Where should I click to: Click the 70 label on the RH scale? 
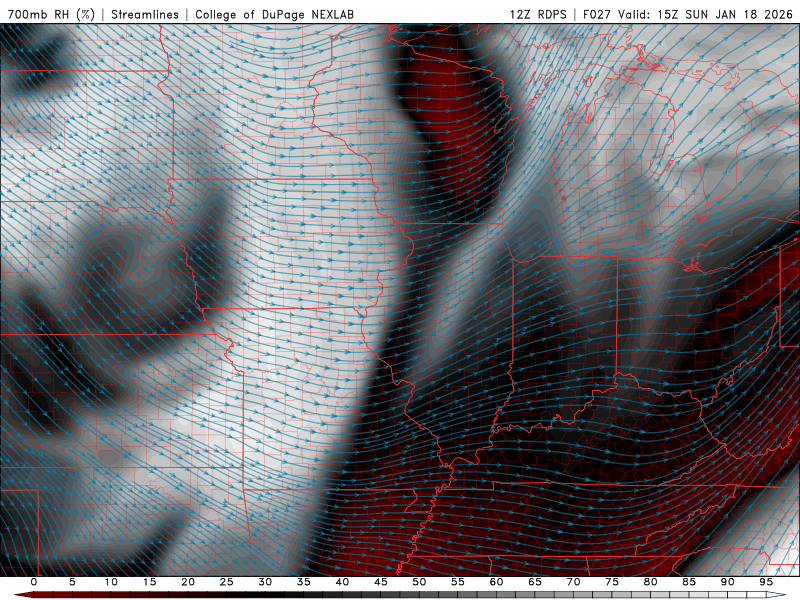[x=573, y=582]
